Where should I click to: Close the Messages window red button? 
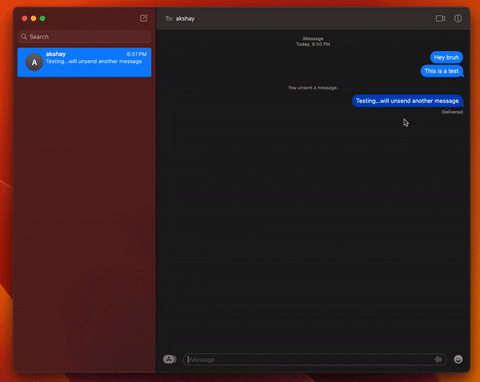pos(24,18)
